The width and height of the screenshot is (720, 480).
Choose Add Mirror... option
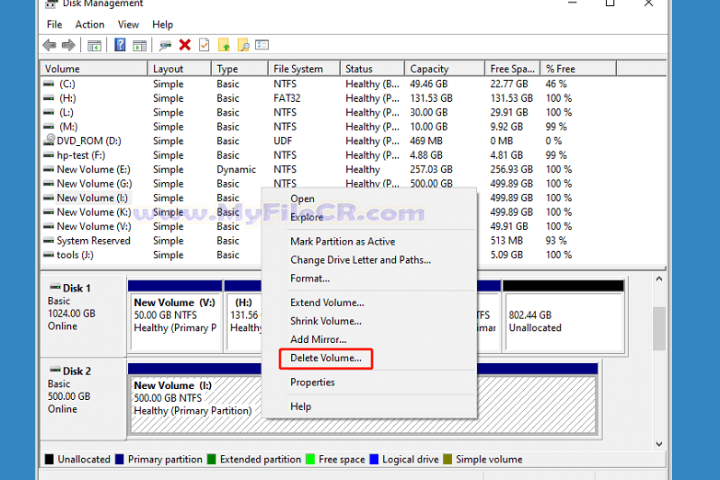pyautogui.click(x=318, y=339)
